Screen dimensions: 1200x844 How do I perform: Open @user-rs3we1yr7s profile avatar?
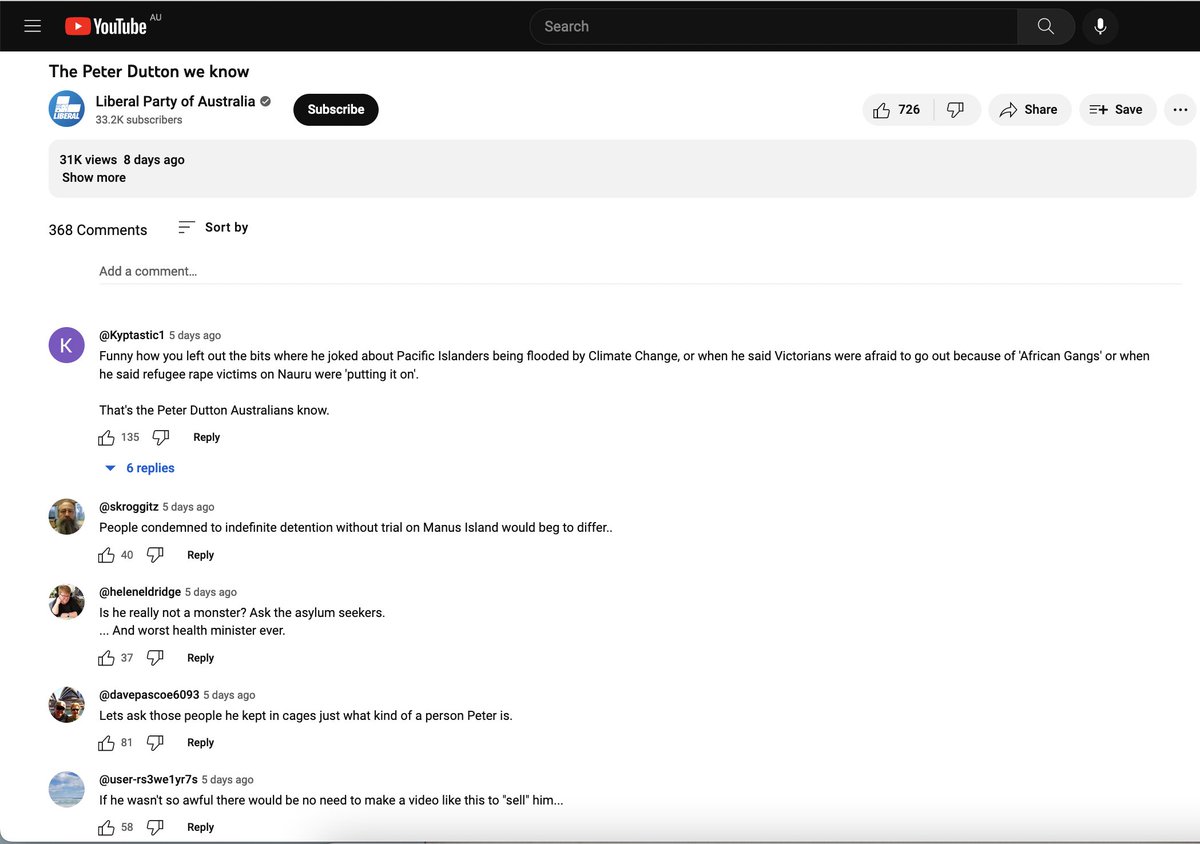67,789
